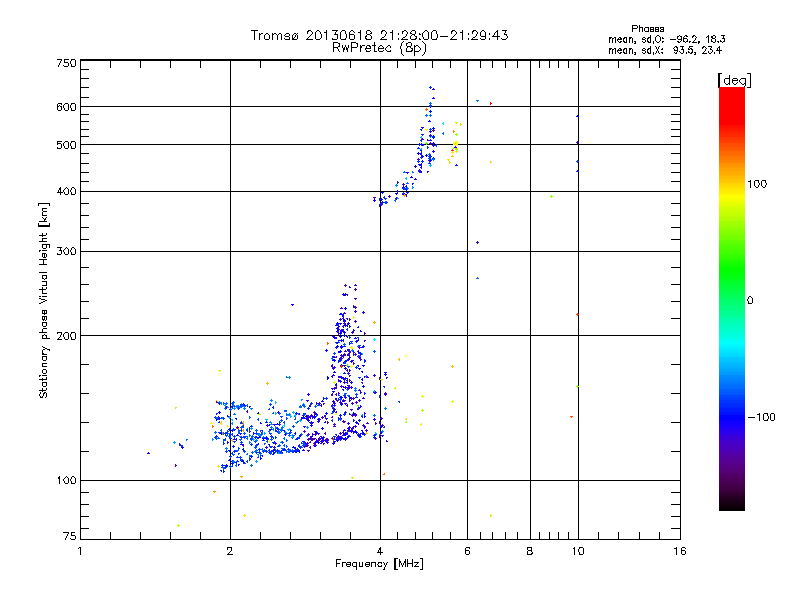Screen dimensions: 800x600
Task: Click the y-axis tick label '100' on the height axis
Action: (66, 481)
